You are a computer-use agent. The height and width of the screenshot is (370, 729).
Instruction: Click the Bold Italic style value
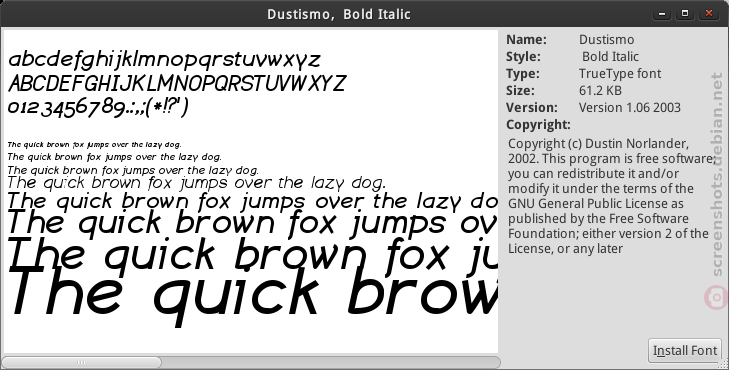610,57
